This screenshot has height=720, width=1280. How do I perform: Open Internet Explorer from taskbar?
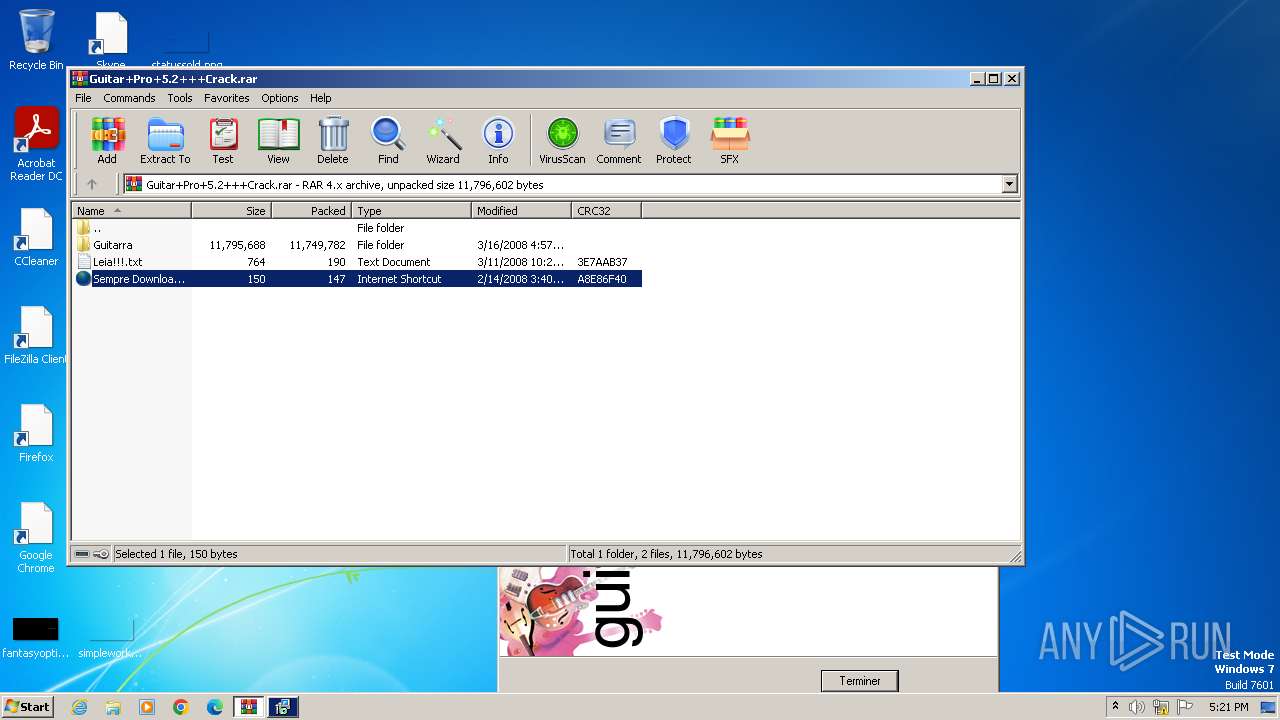click(x=80, y=707)
